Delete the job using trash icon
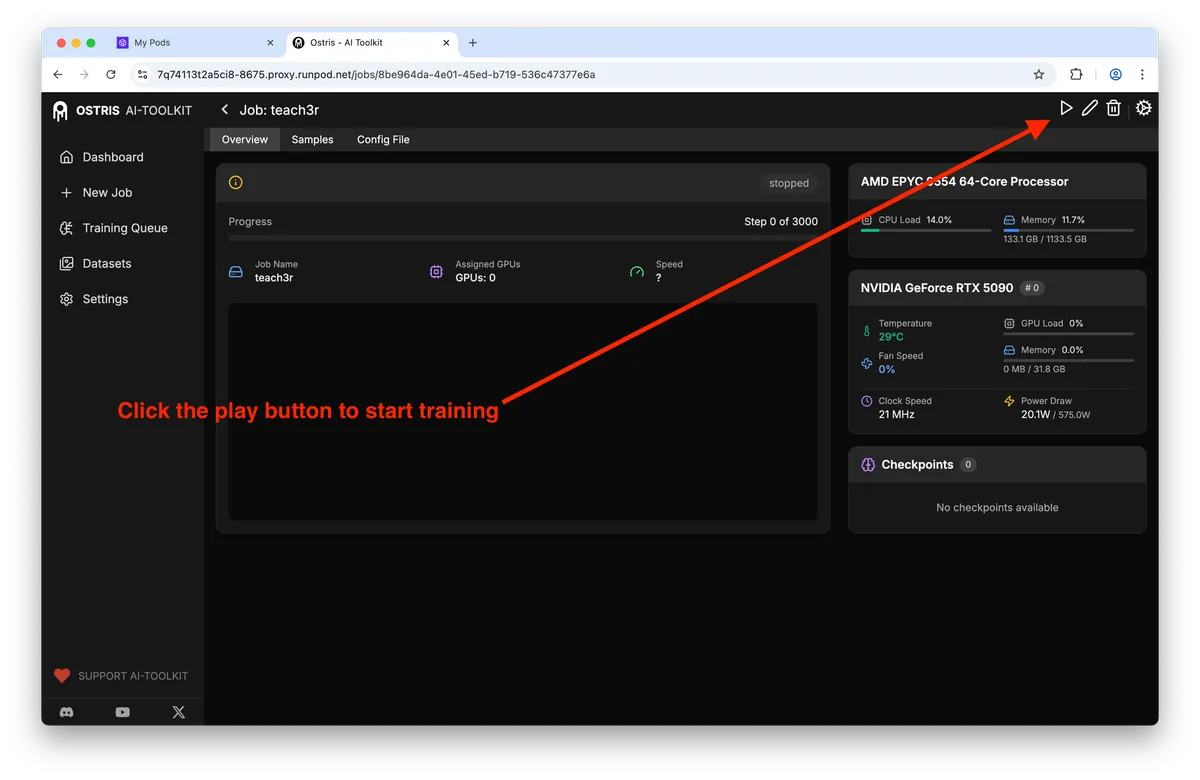This screenshot has width=1200, height=780. 1113,108
